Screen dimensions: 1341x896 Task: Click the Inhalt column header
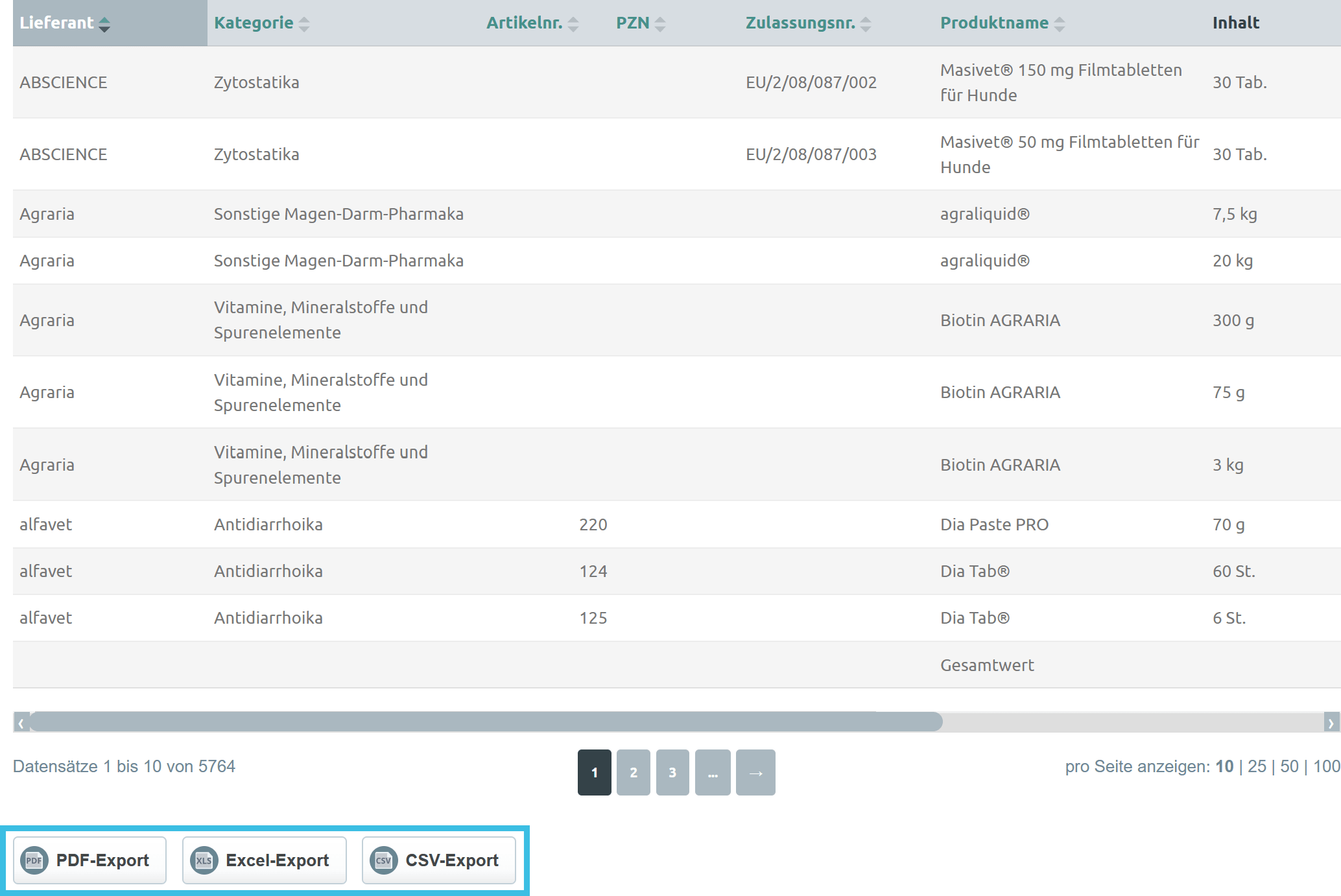(1236, 23)
